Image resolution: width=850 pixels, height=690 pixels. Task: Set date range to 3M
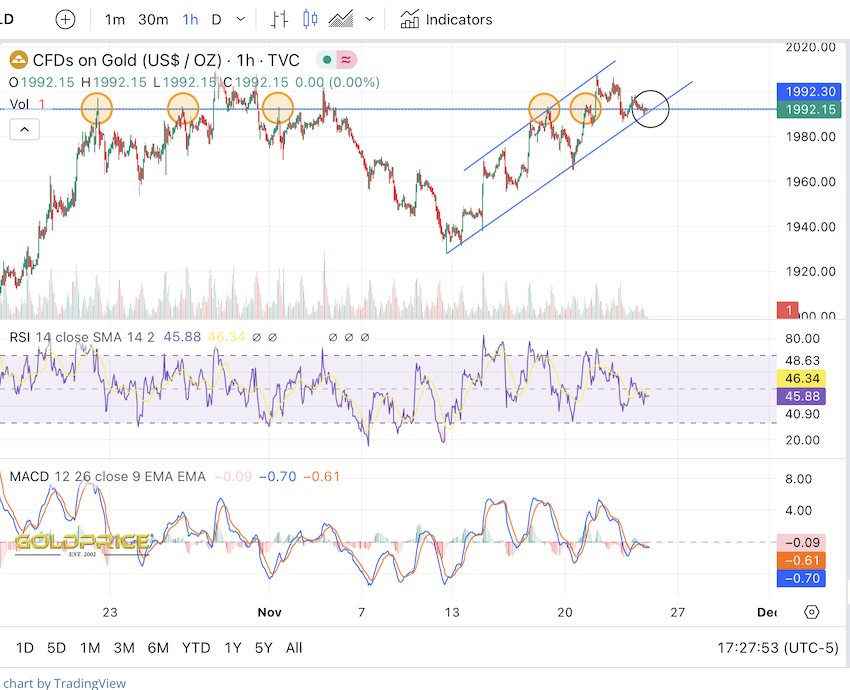coord(124,647)
